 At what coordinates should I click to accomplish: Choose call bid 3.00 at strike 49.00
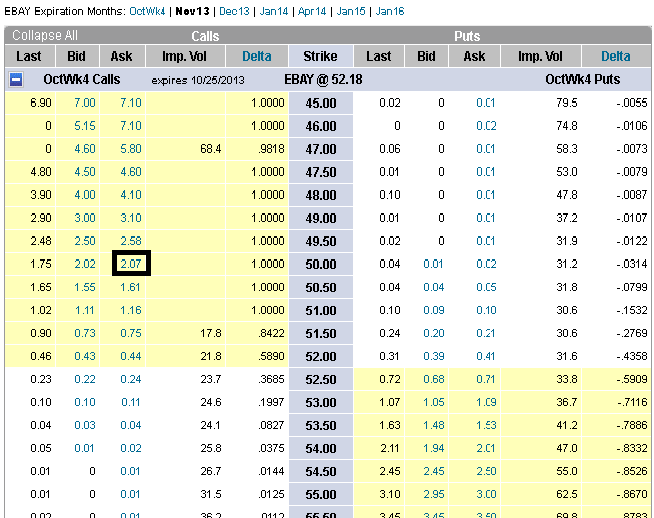(85, 218)
